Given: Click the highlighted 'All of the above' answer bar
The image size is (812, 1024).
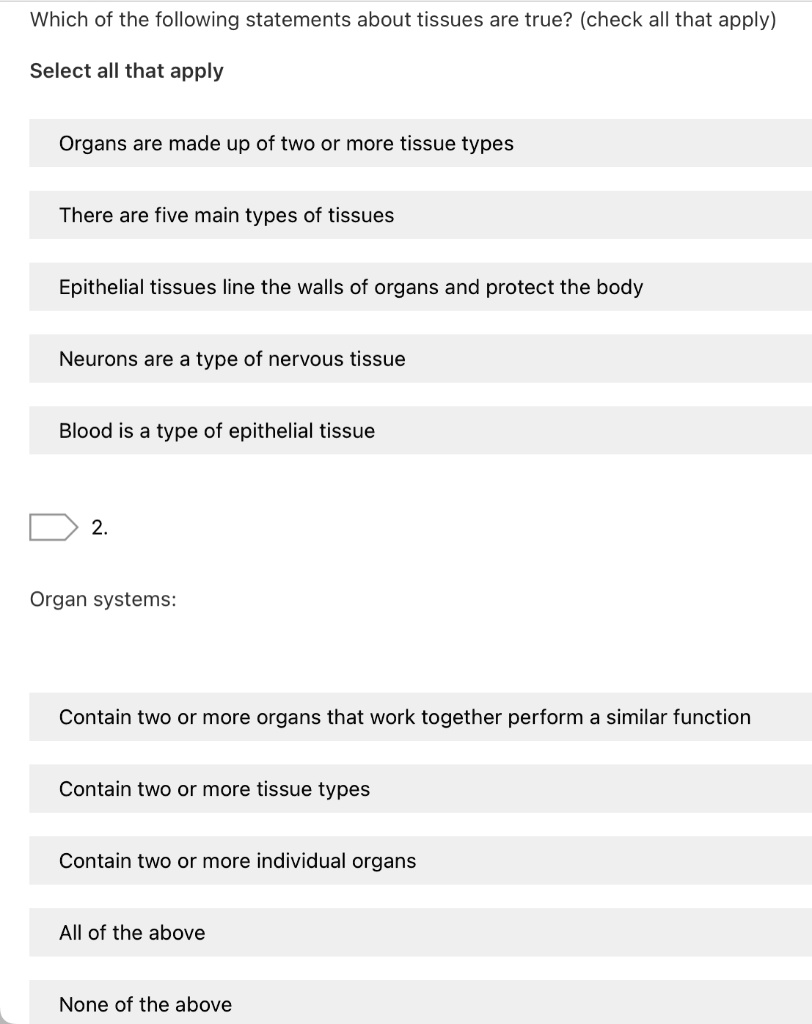Looking at the screenshot, I should (x=133, y=932).
